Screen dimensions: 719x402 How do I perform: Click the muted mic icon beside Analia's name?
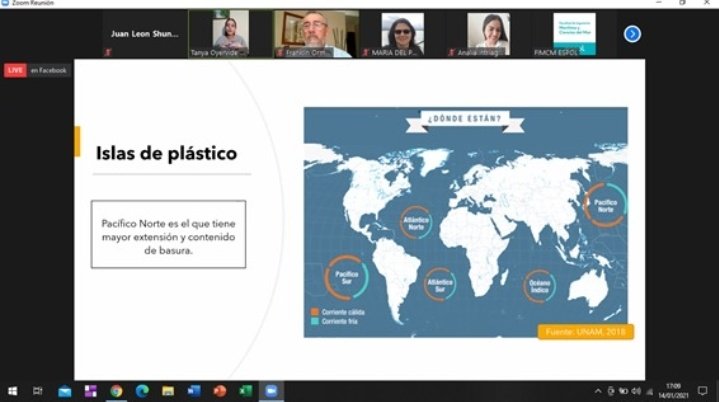tap(451, 53)
